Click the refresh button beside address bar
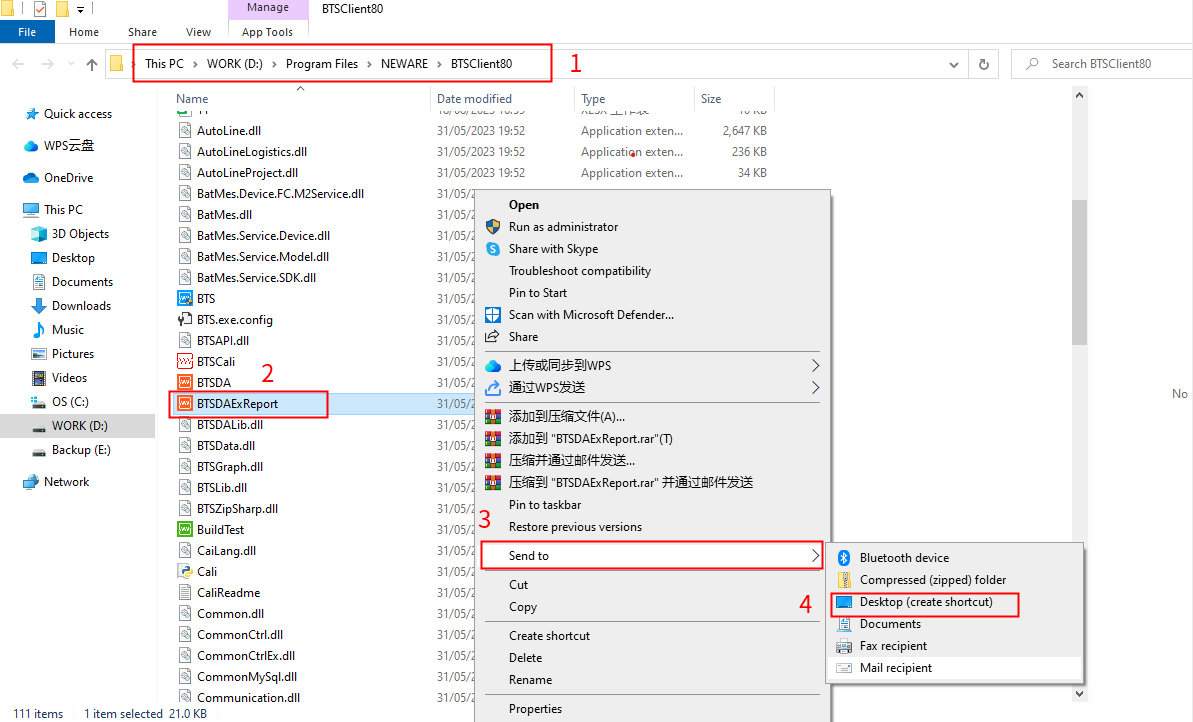The width and height of the screenshot is (1193, 722). 984,64
